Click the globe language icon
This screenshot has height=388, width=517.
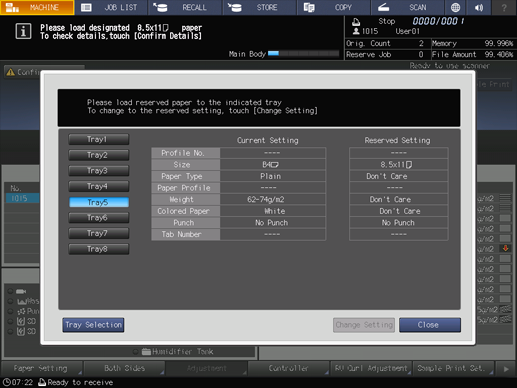[x=455, y=7]
